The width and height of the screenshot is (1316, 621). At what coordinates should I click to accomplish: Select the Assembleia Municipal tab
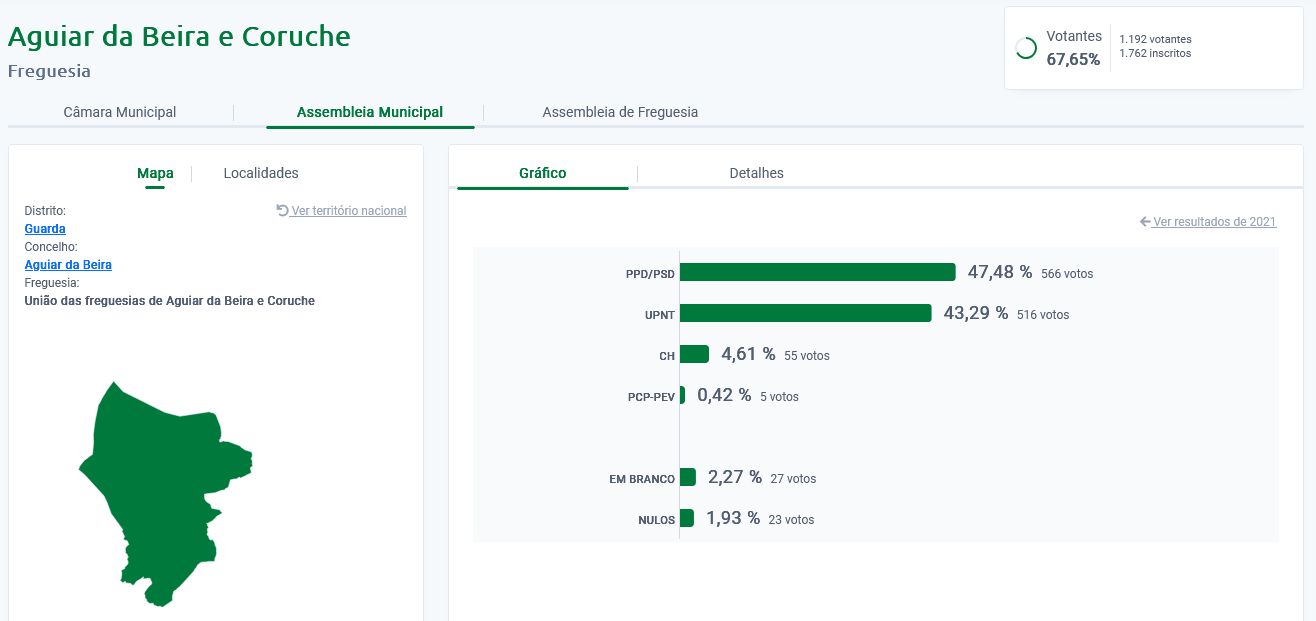[370, 112]
